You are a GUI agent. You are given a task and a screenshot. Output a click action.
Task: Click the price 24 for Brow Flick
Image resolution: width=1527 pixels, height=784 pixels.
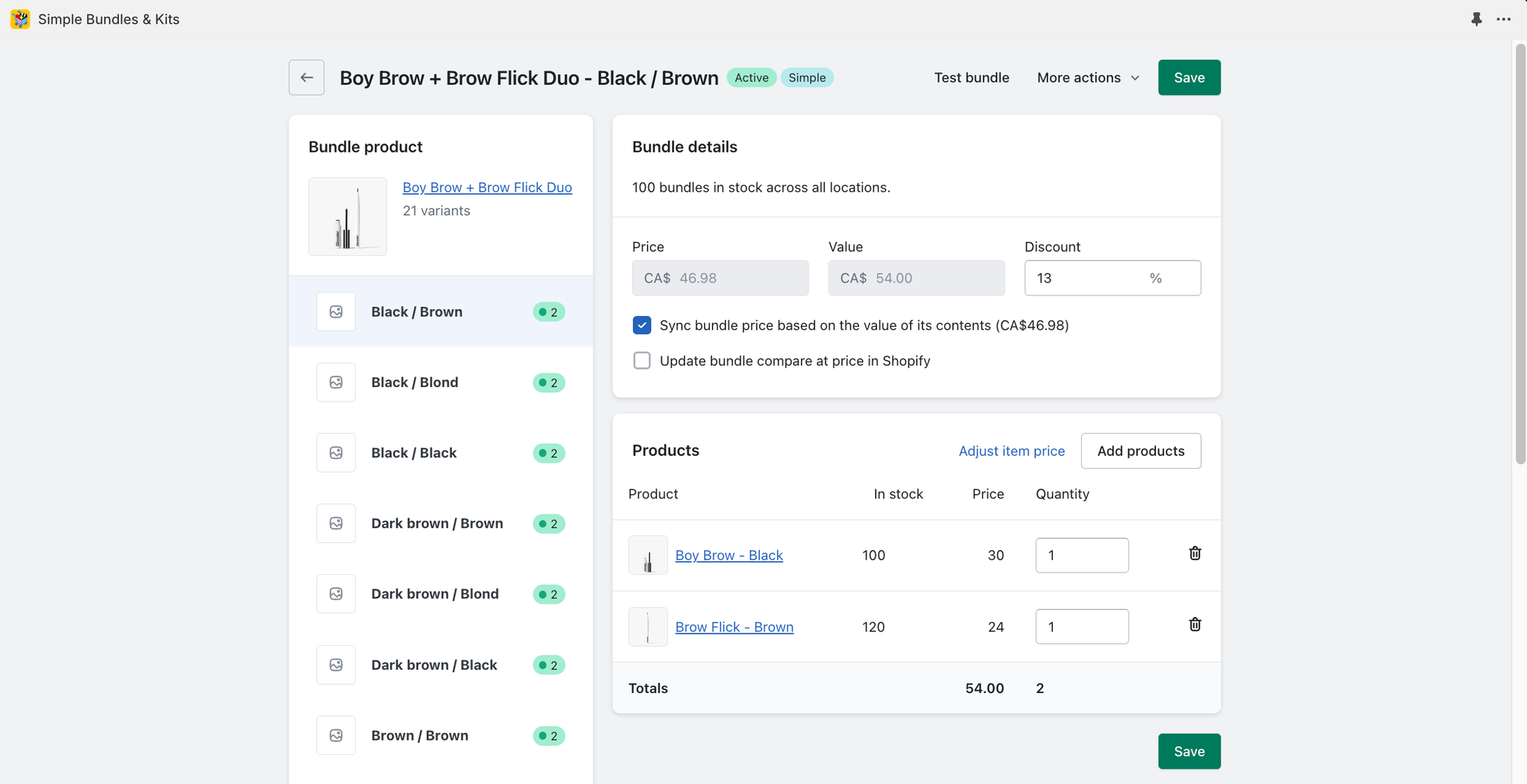(996, 627)
